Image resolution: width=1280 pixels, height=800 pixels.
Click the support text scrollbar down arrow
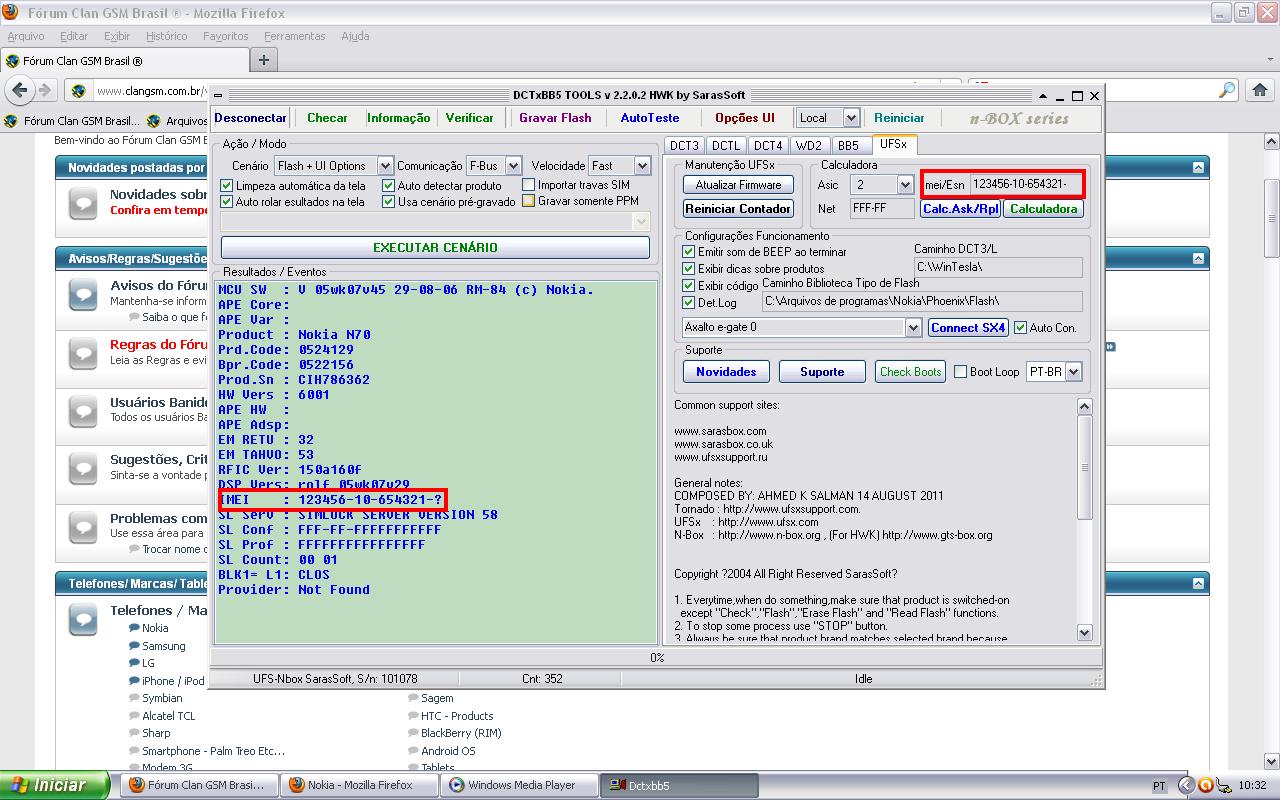tap(1085, 632)
